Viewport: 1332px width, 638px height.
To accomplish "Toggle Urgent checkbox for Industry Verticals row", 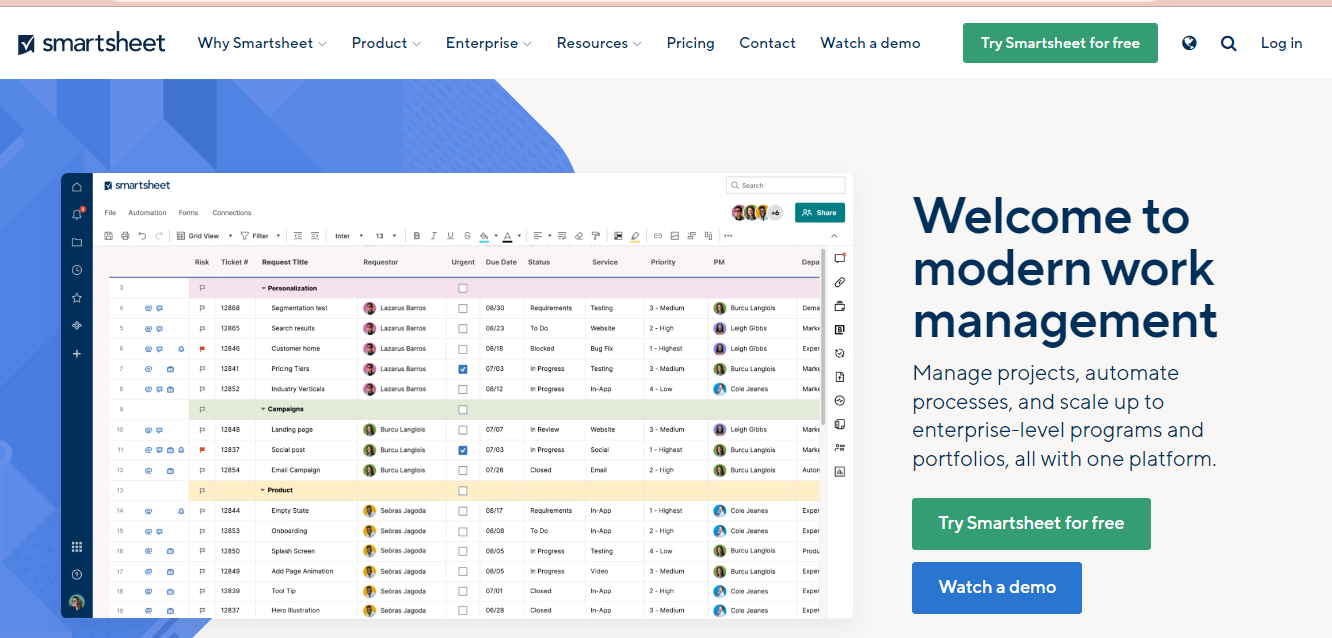I will pos(462,389).
